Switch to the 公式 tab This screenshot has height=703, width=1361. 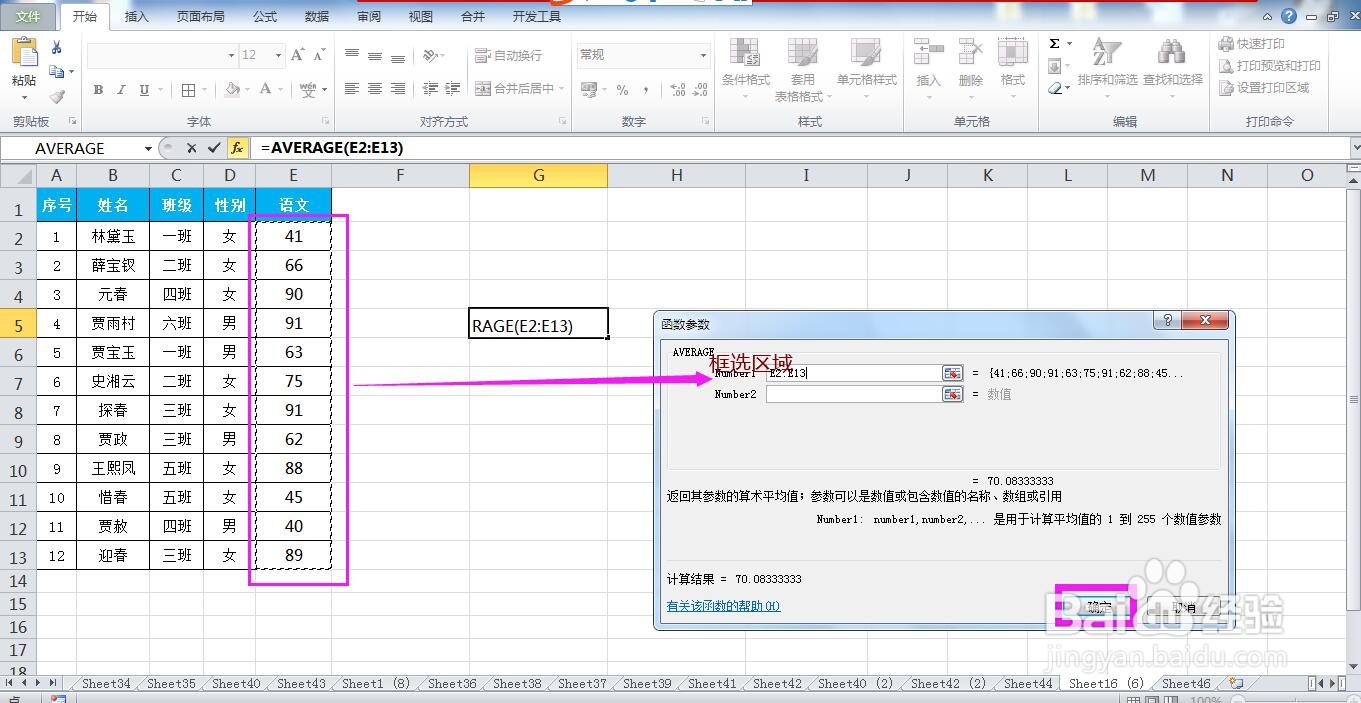click(x=265, y=17)
